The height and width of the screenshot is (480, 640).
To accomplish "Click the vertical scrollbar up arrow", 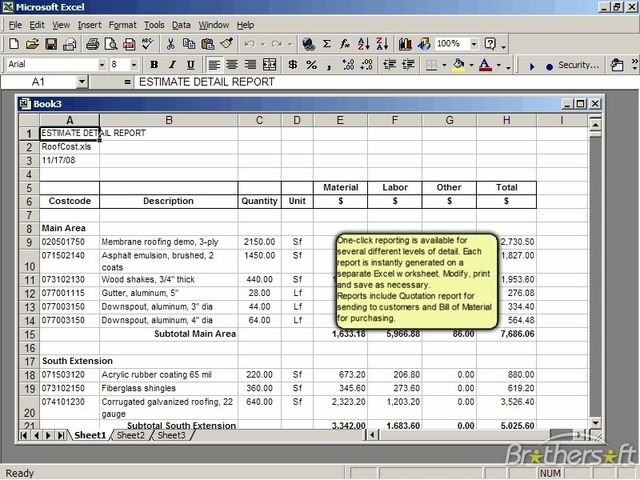I will click(x=596, y=124).
